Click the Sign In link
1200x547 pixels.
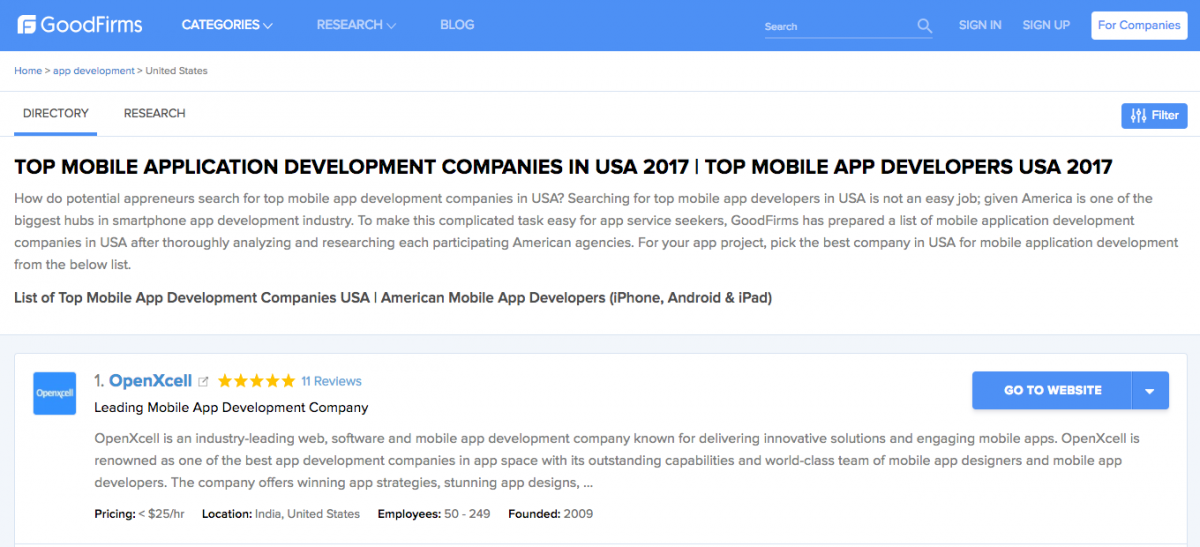979,25
